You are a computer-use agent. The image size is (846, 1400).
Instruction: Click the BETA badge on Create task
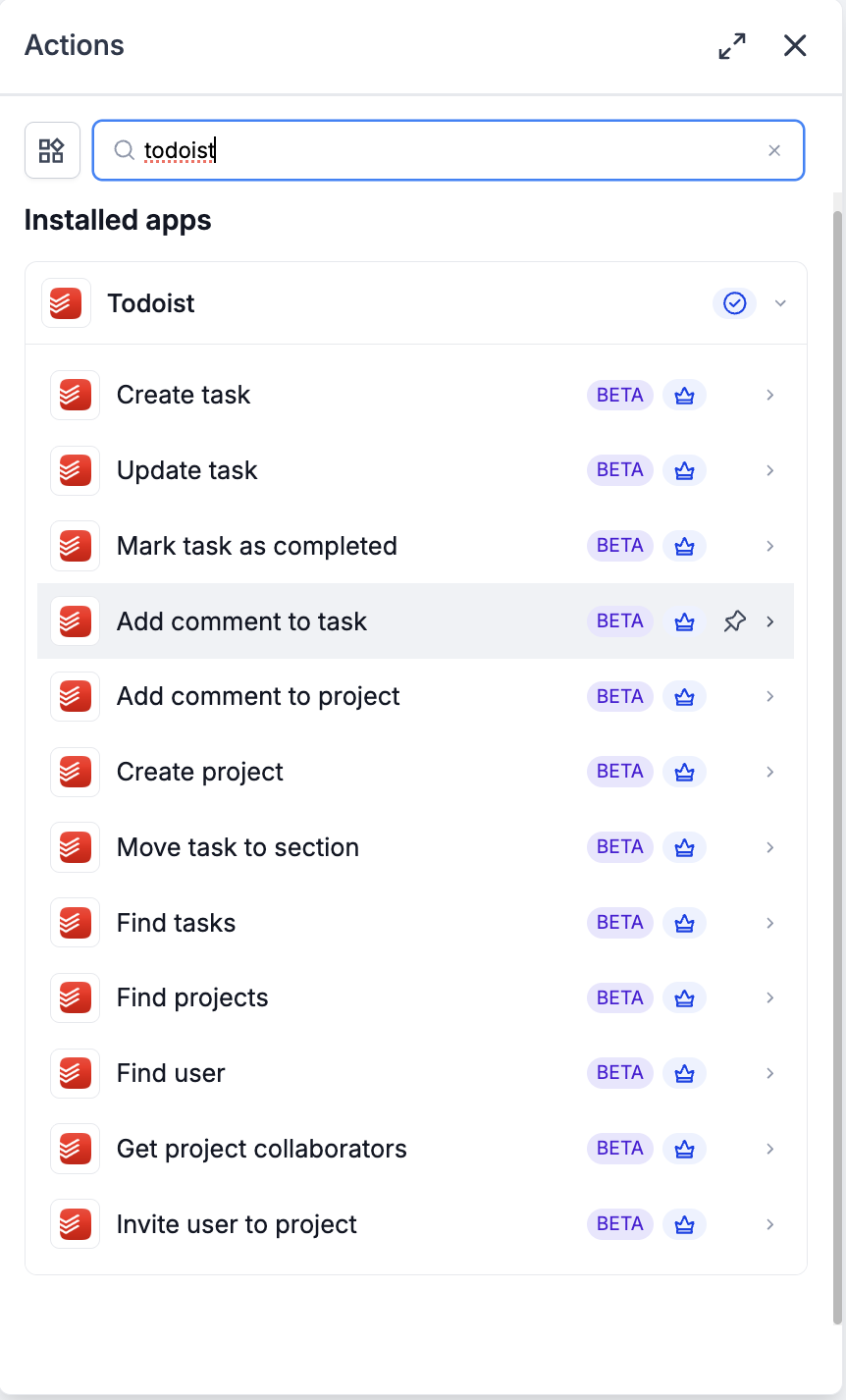pos(620,395)
